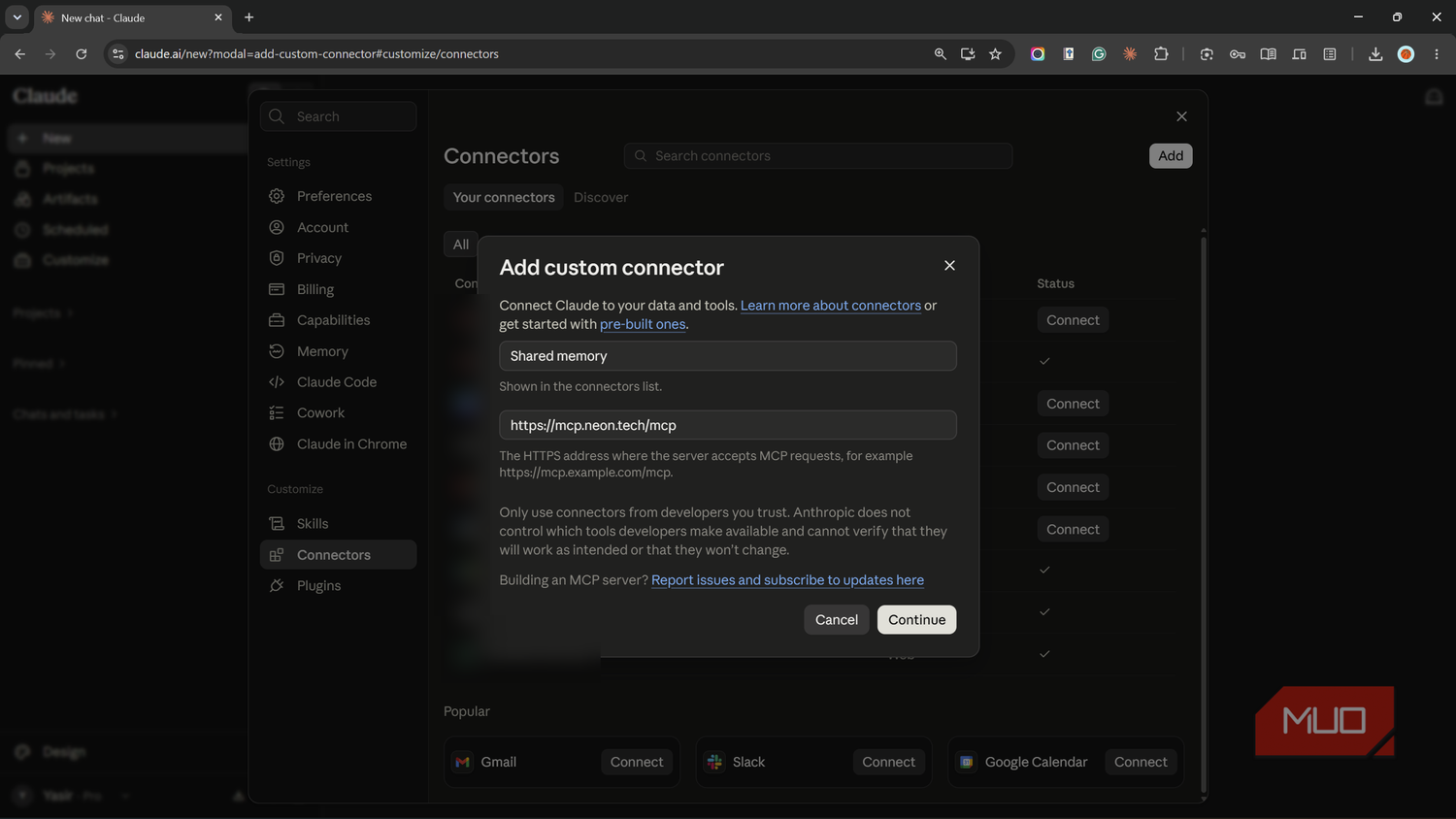Open Claude Code settings
Image resolution: width=1456 pixels, height=819 pixels.
(338, 382)
